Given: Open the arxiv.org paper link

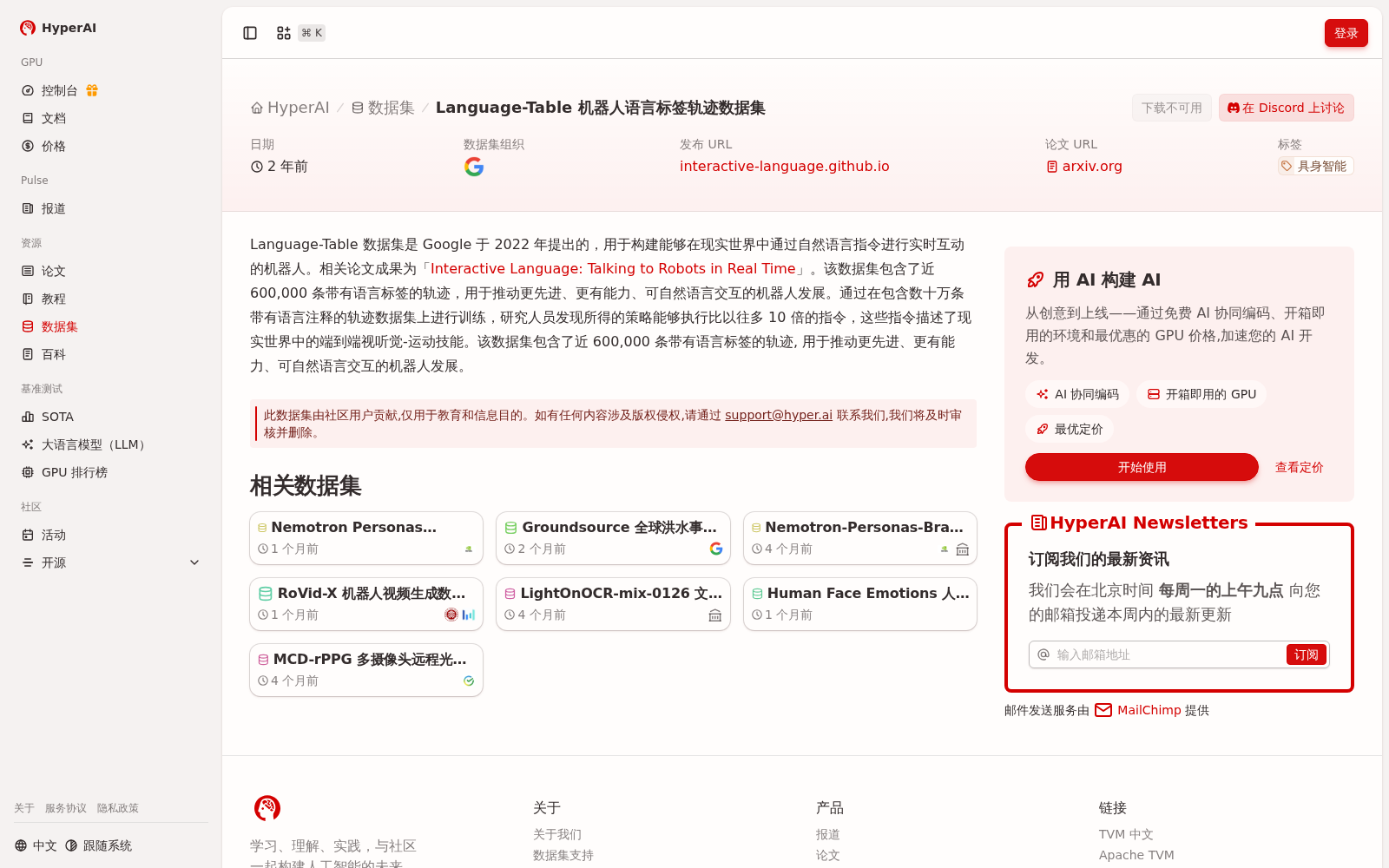Looking at the screenshot, I should click(x=1084, y=166).
